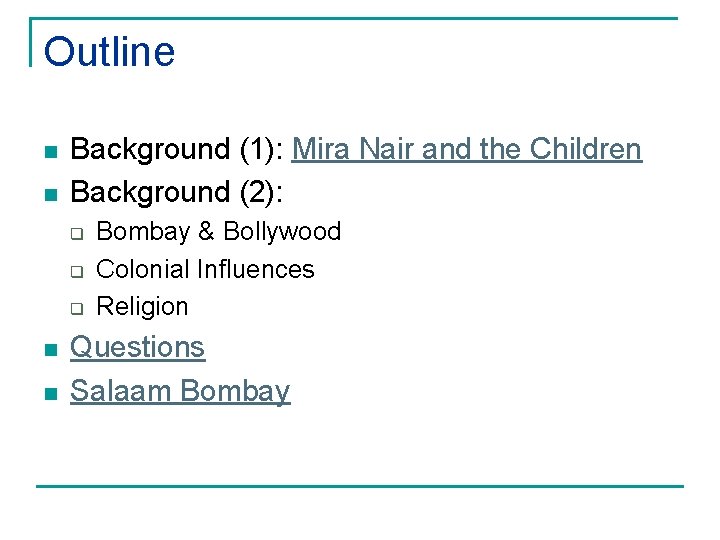Click the teal border line above the title
Viewport: 720px width, 540px height.
click(x=354, y=18)
